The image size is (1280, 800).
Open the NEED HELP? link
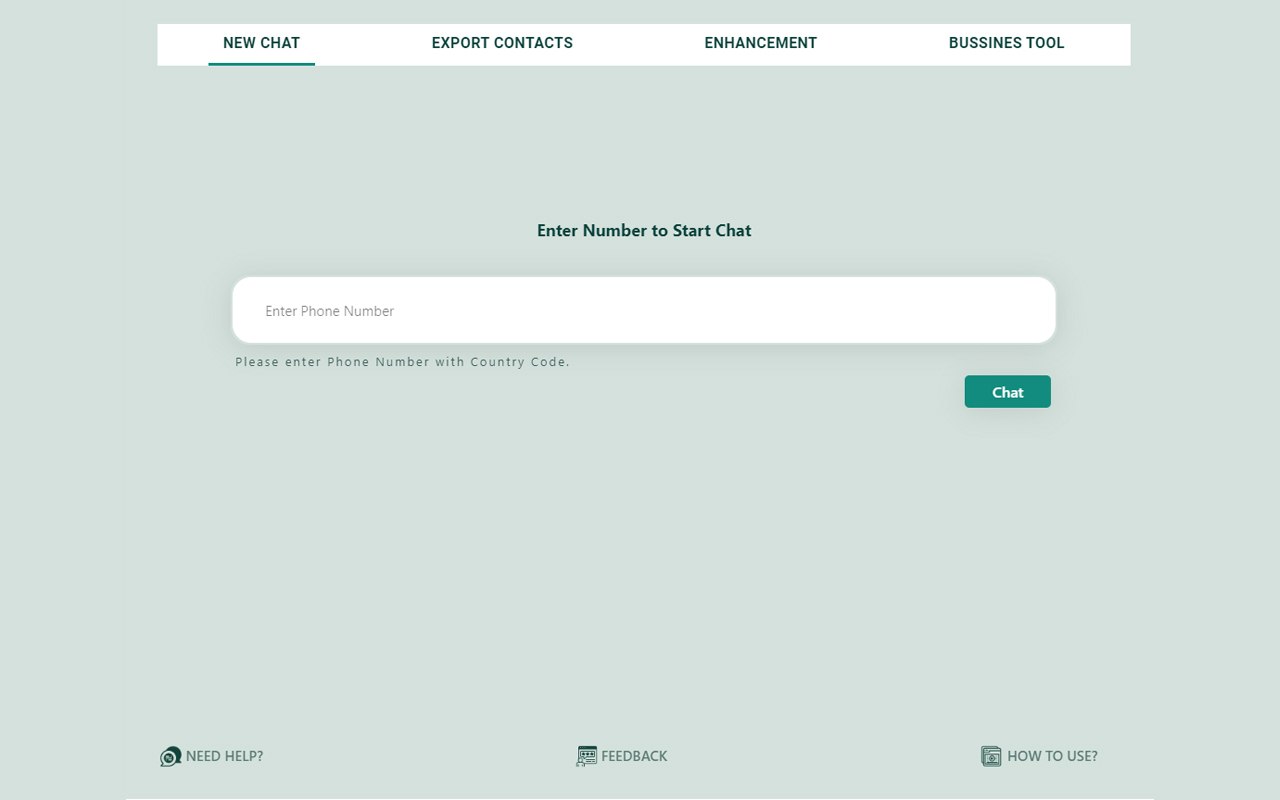coord(225,756)
